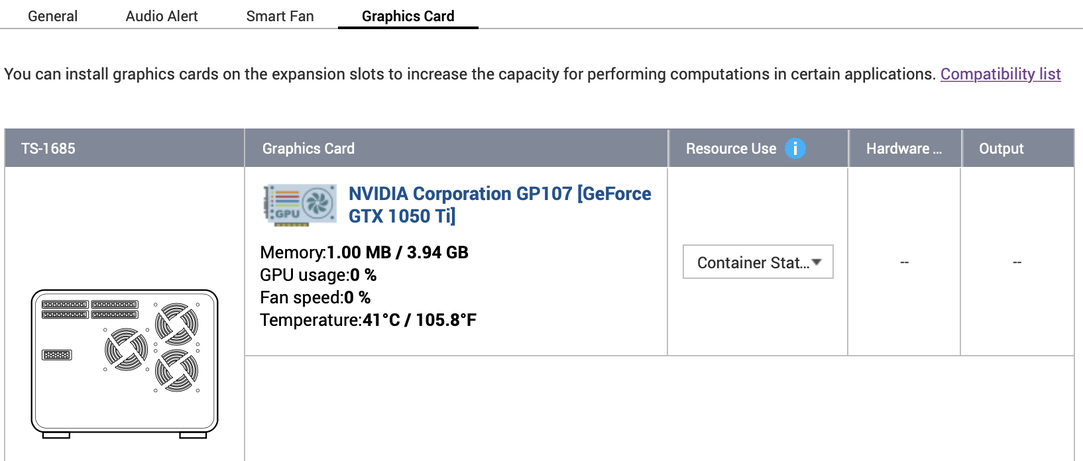Click the Output column header
Image resolution: width=1083 pixels, height=461 pixels.
click(x=1001, y=148)
